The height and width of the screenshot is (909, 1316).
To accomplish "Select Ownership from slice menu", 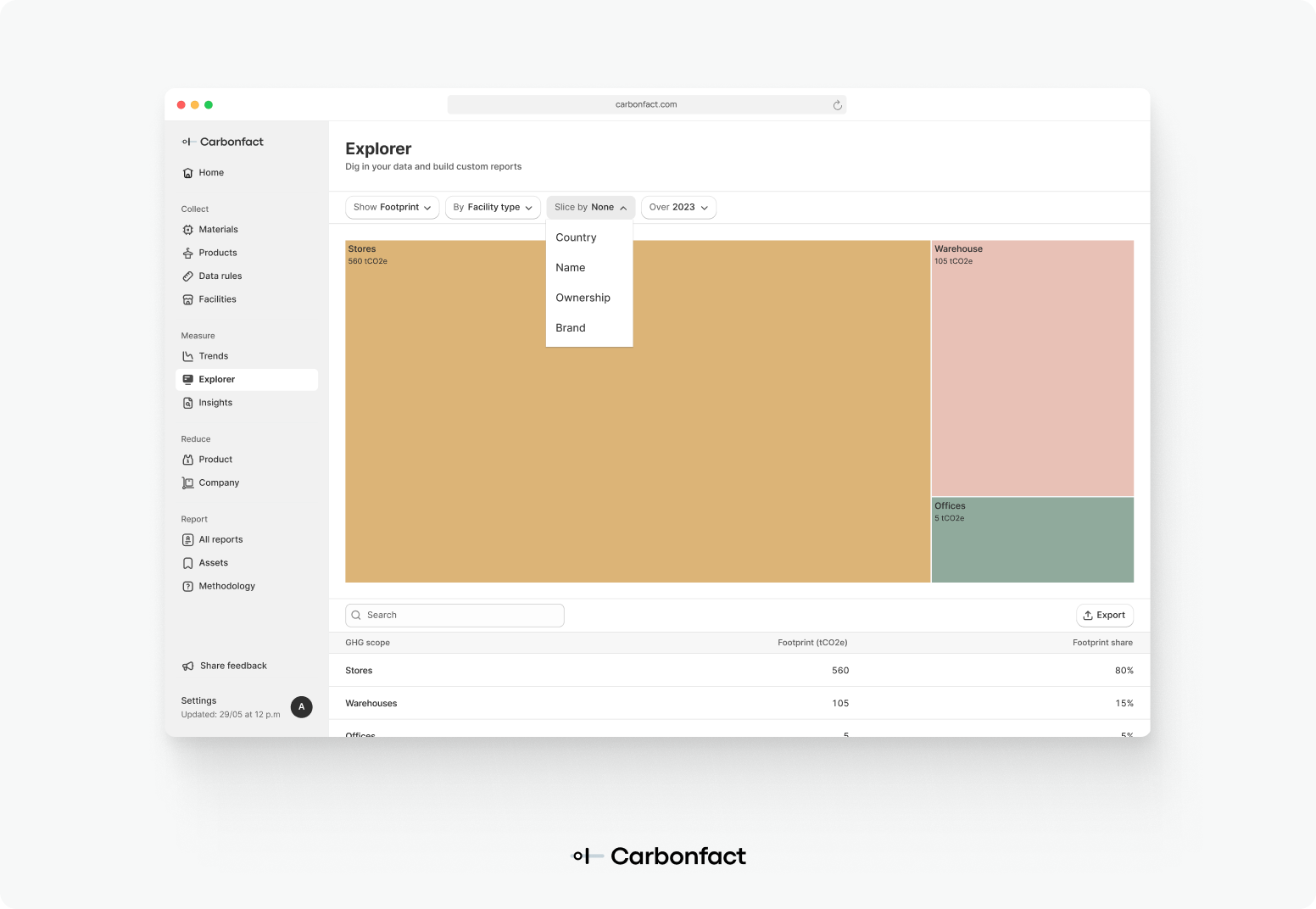I will point(589,298).
